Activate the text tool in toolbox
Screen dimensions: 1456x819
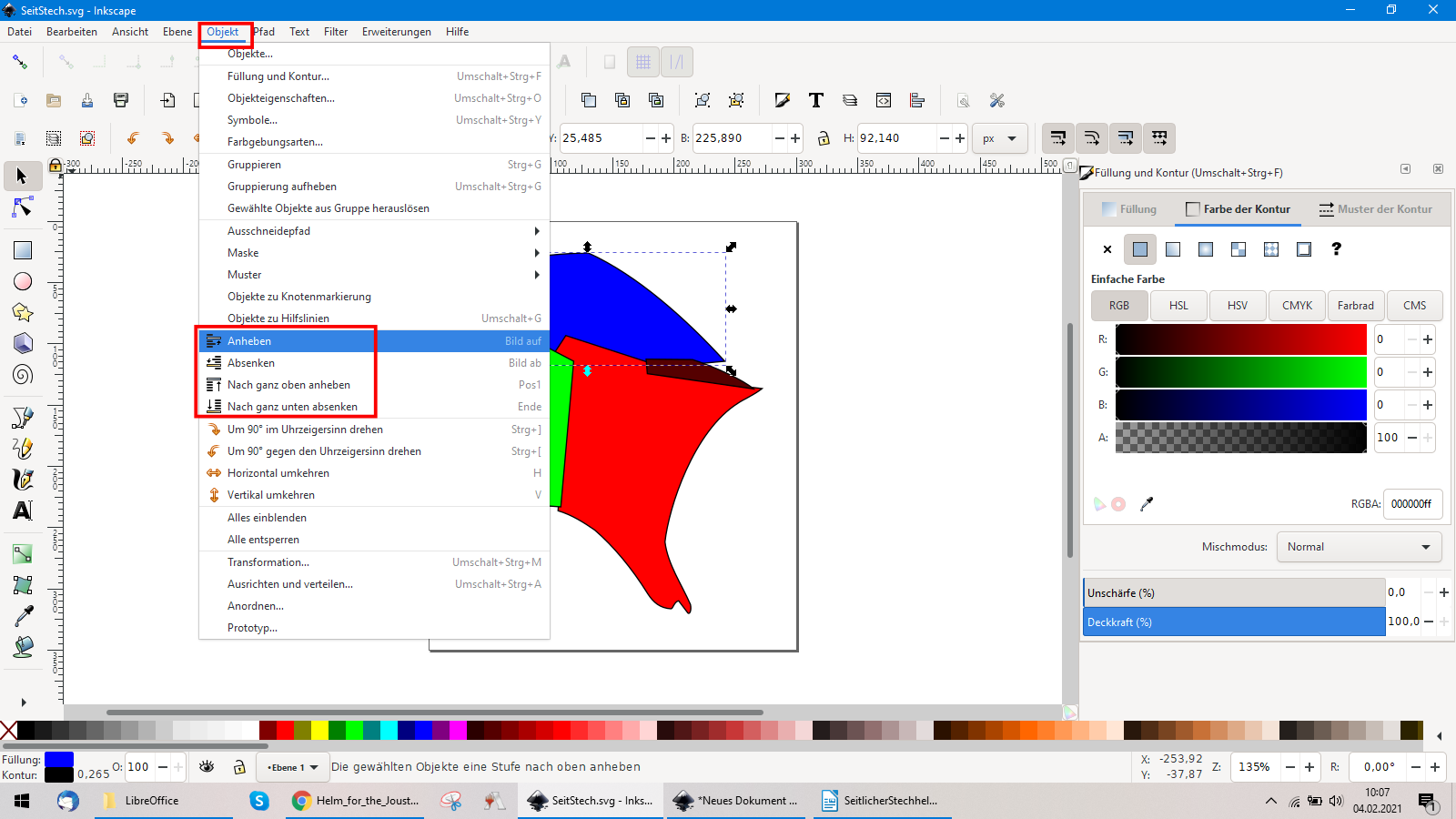point(23,511)
